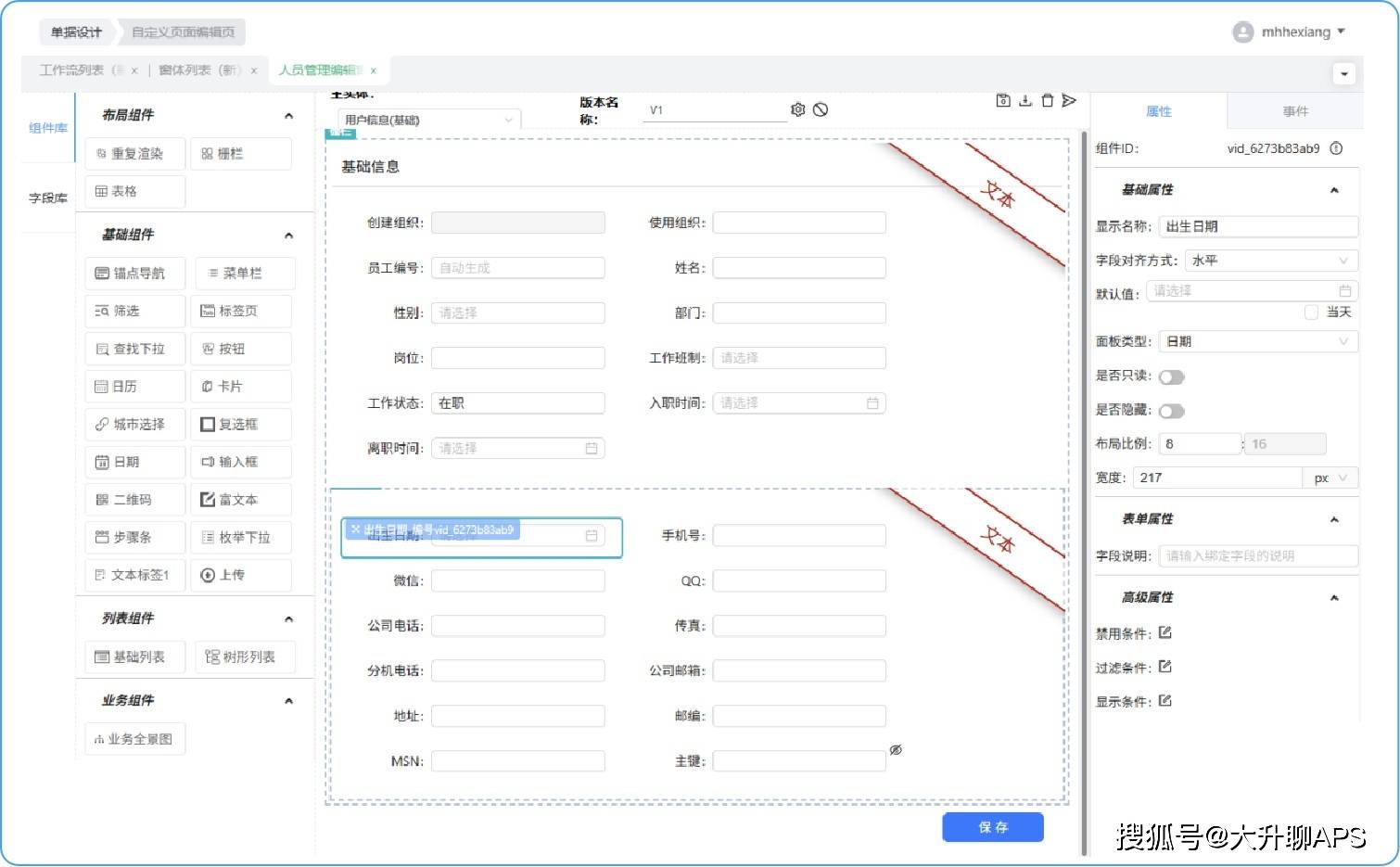
Task: Click the 保存 button
Action: [993, 827]
